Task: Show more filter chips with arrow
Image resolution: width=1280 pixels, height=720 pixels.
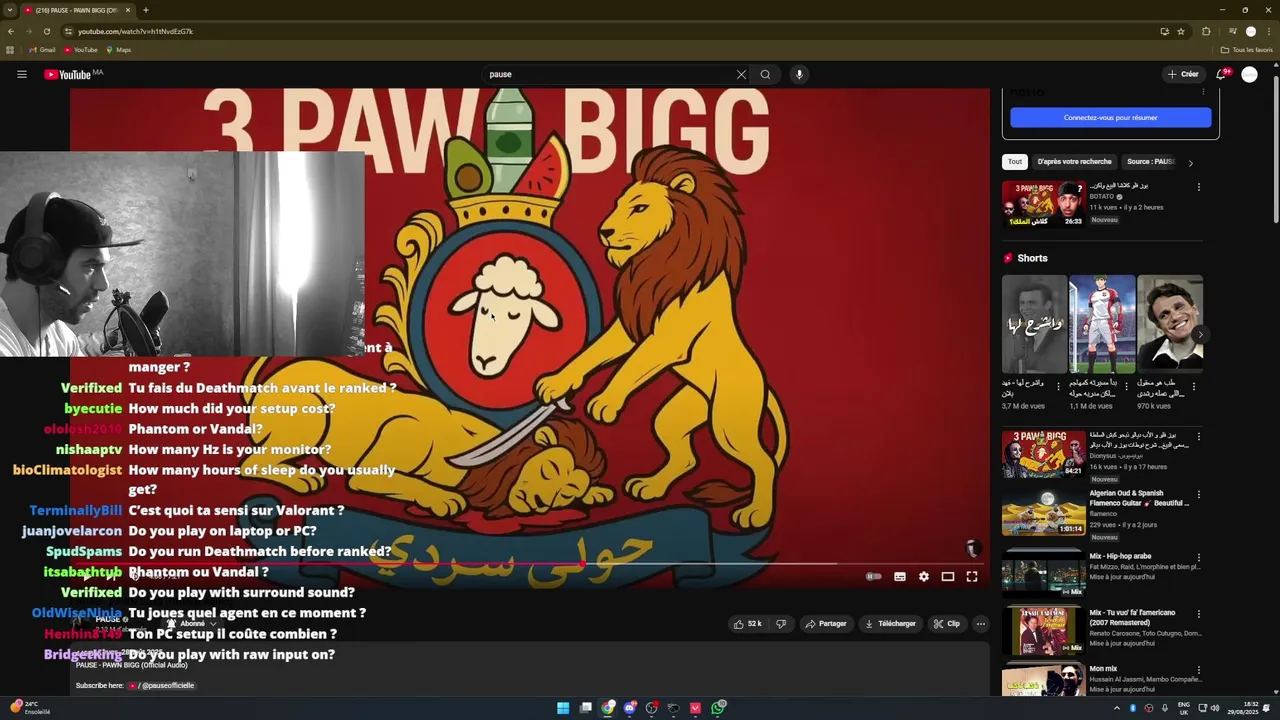Action: tap(1190, 163)
